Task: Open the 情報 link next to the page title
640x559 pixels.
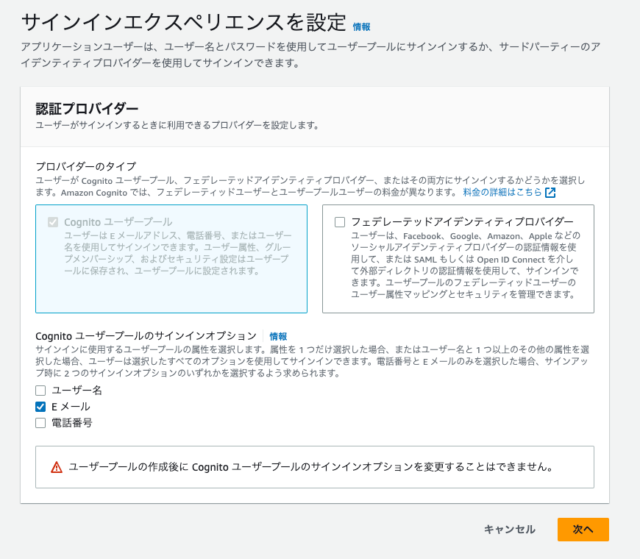Action: (x=361, y=27)
